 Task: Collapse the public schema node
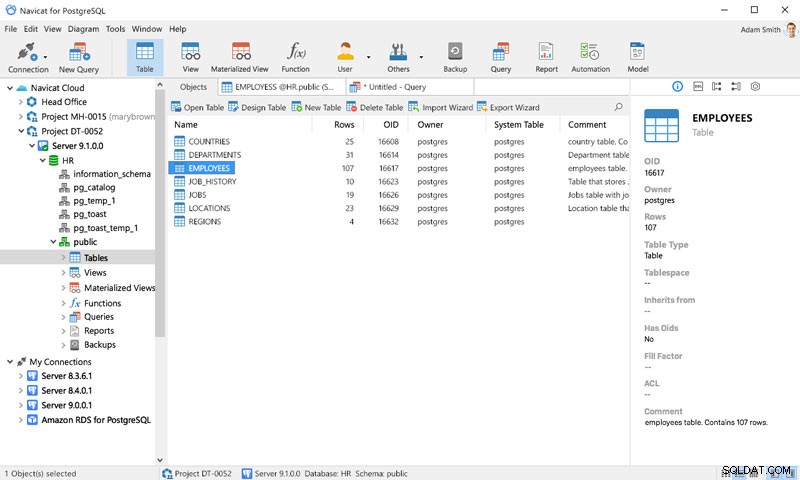[53, 242]
